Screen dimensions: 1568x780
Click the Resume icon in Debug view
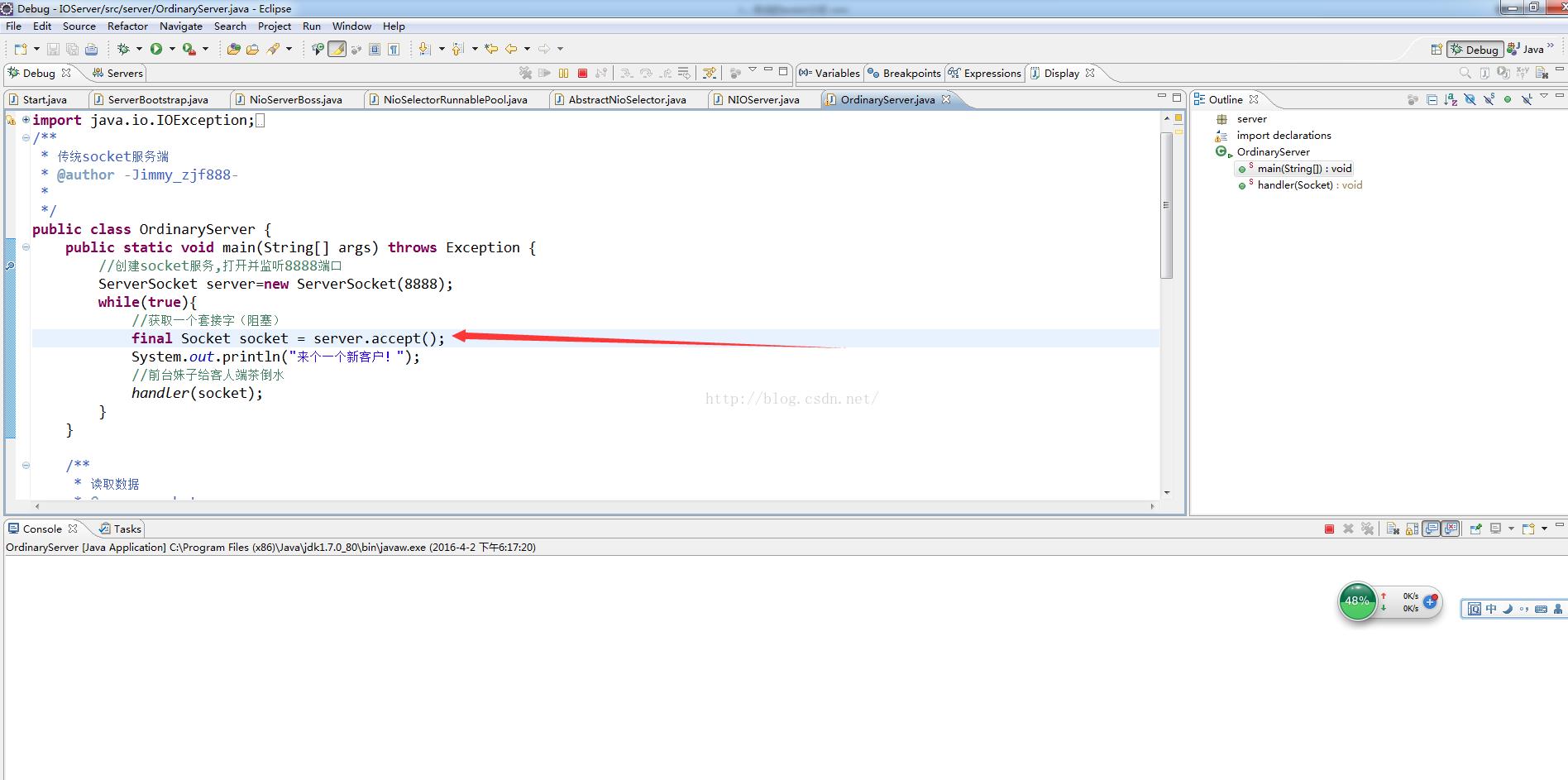pyautogui.click(x=544, y=73)
